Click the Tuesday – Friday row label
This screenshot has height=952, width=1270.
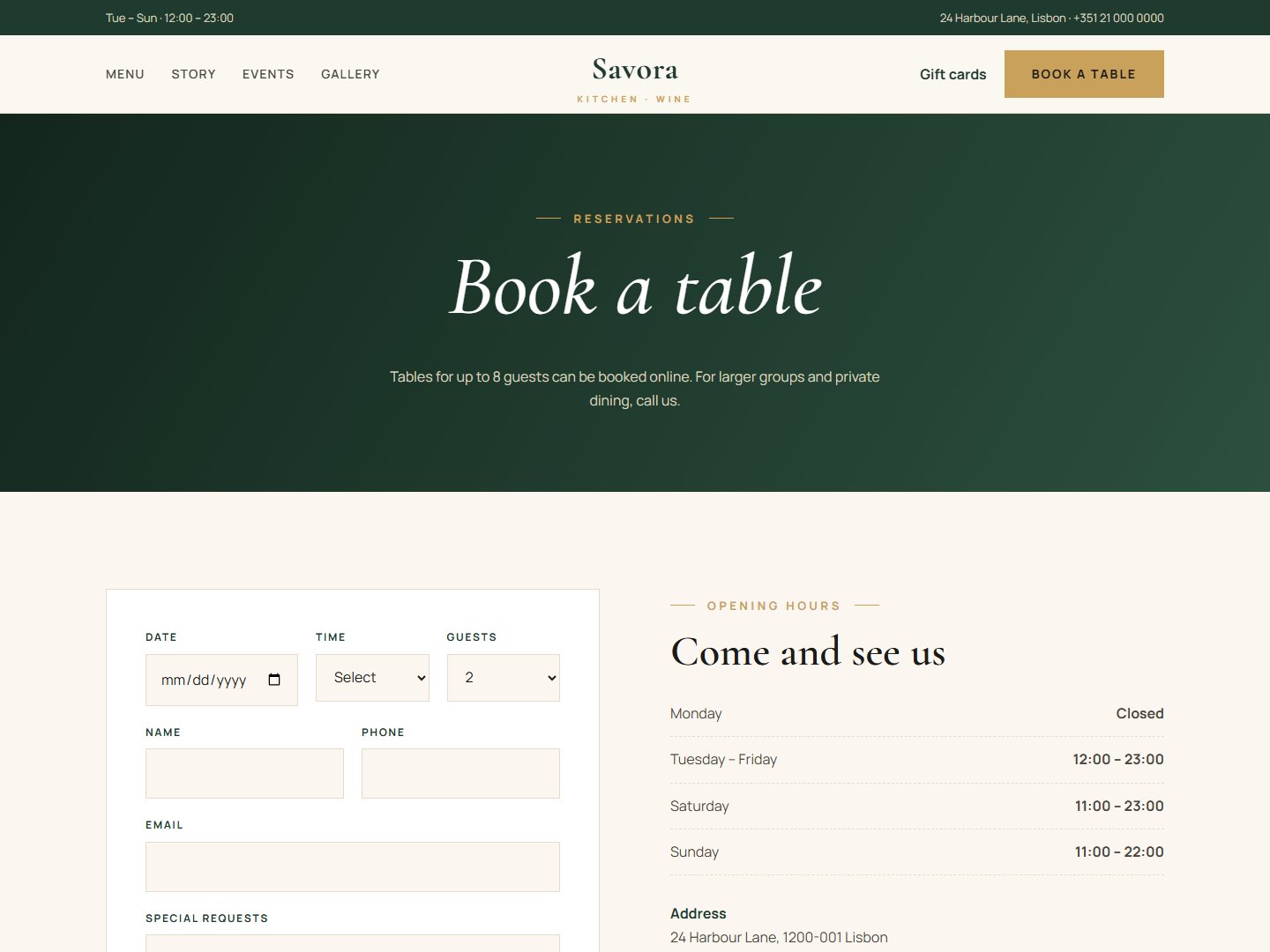tap(723, 759)
